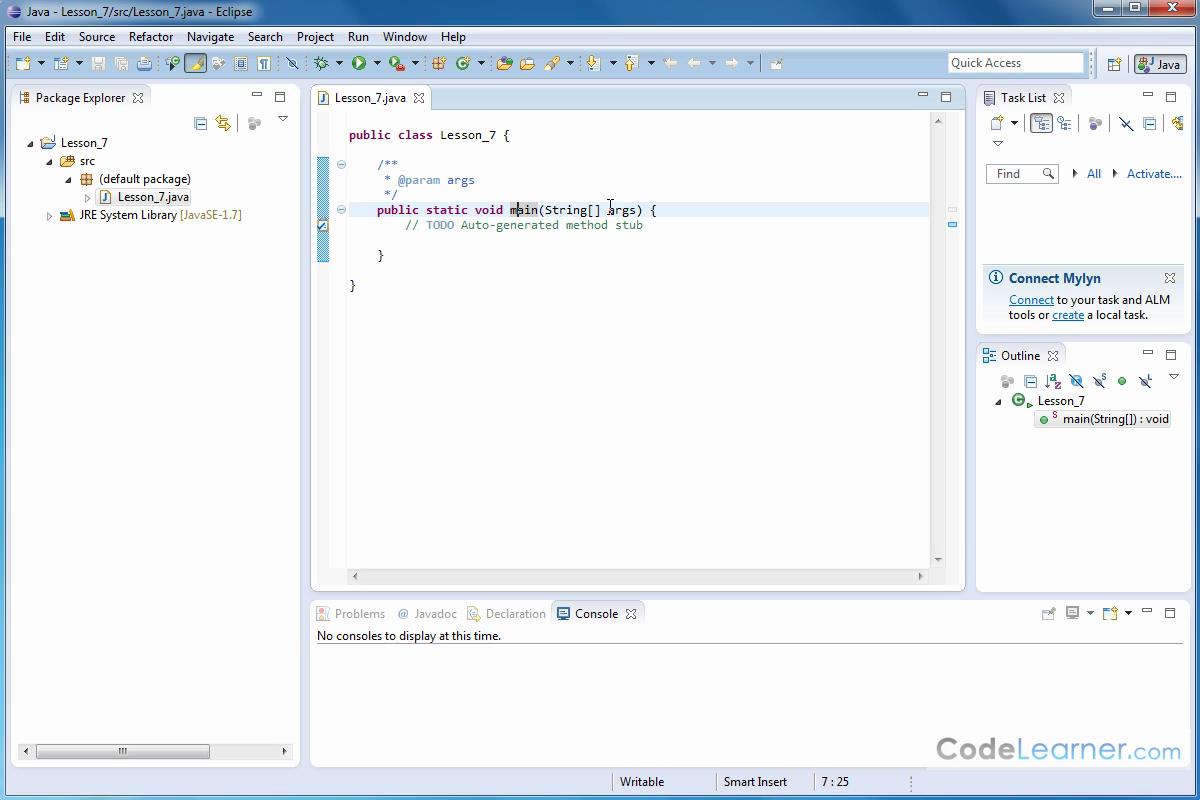Click Activate link in Task List
Viewport: 1200px width, 800px height.
coord(1154,173)
